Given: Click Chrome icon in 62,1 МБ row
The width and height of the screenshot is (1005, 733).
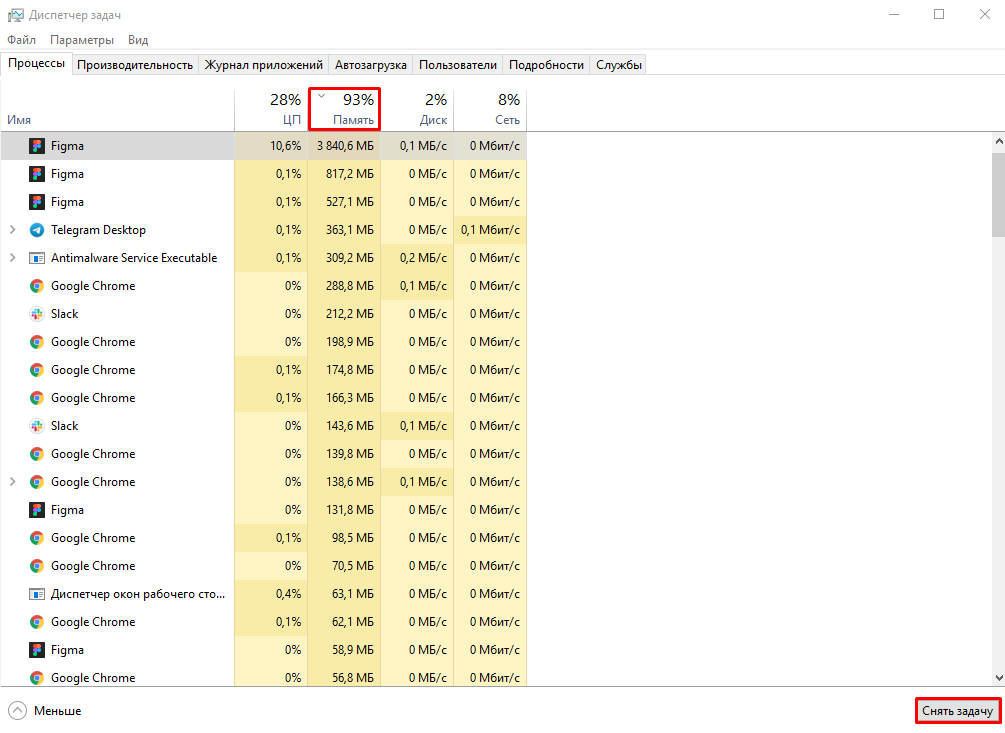Looking at the screenshot, I should (37, 622).
